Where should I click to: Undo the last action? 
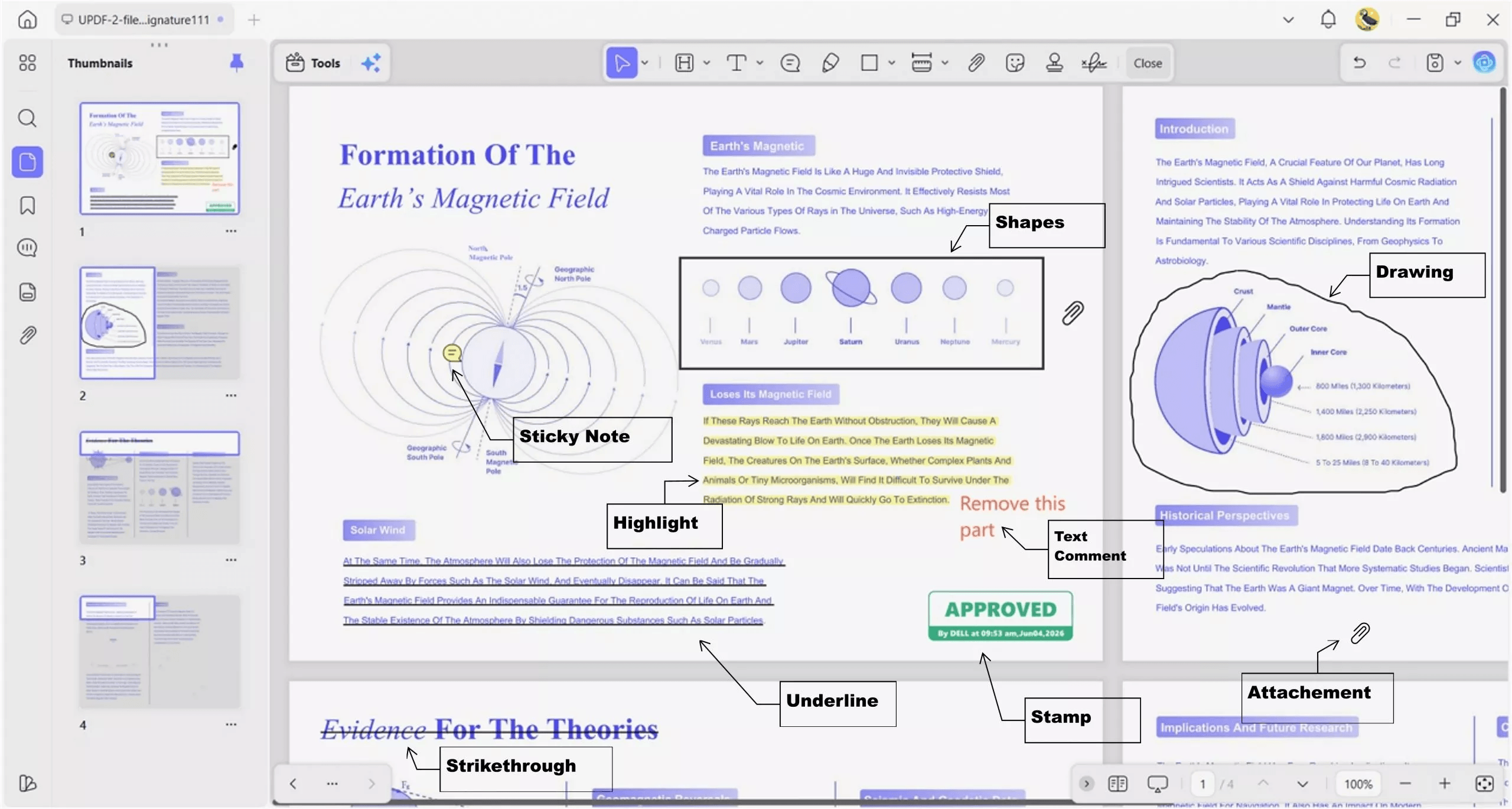(x=1359, y=63)
